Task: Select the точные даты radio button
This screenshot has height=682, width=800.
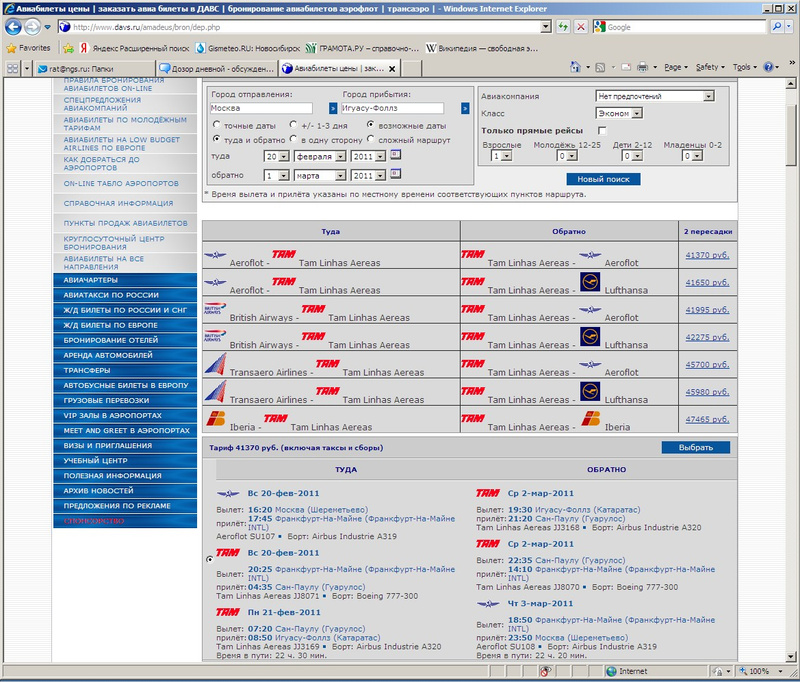Action: point(215,125)
